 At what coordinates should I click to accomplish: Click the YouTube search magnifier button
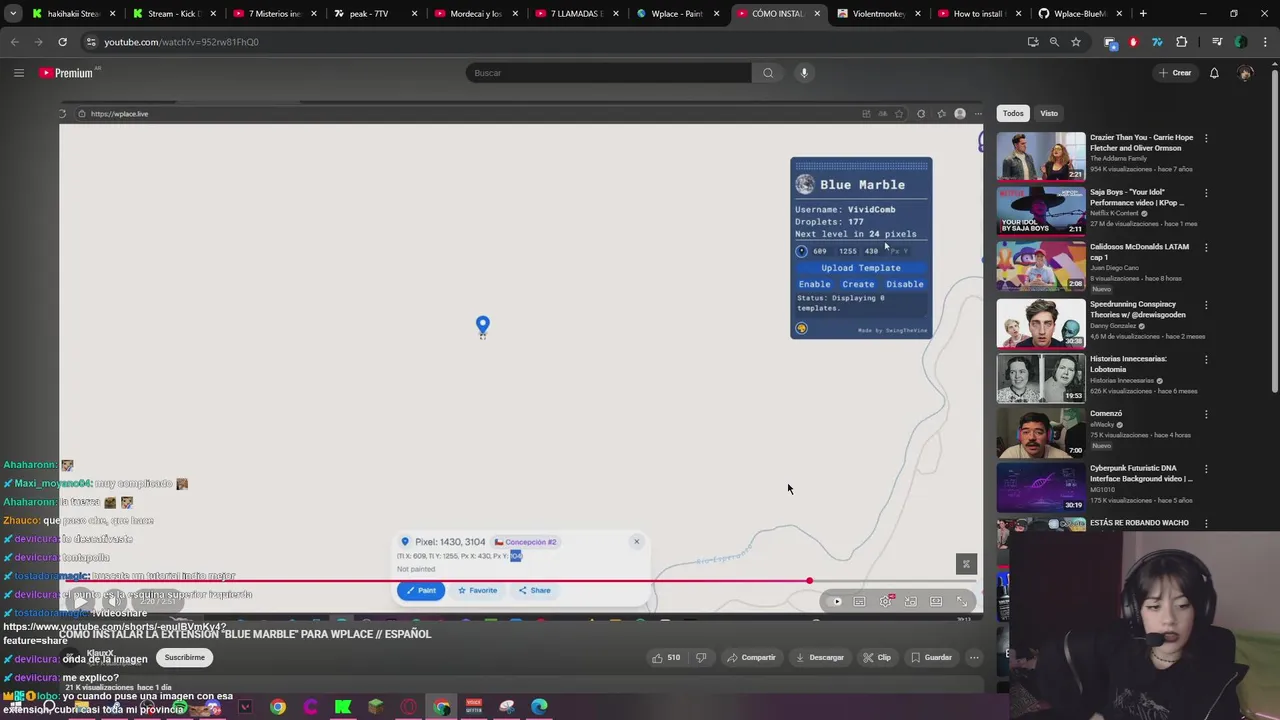[768, 73]
